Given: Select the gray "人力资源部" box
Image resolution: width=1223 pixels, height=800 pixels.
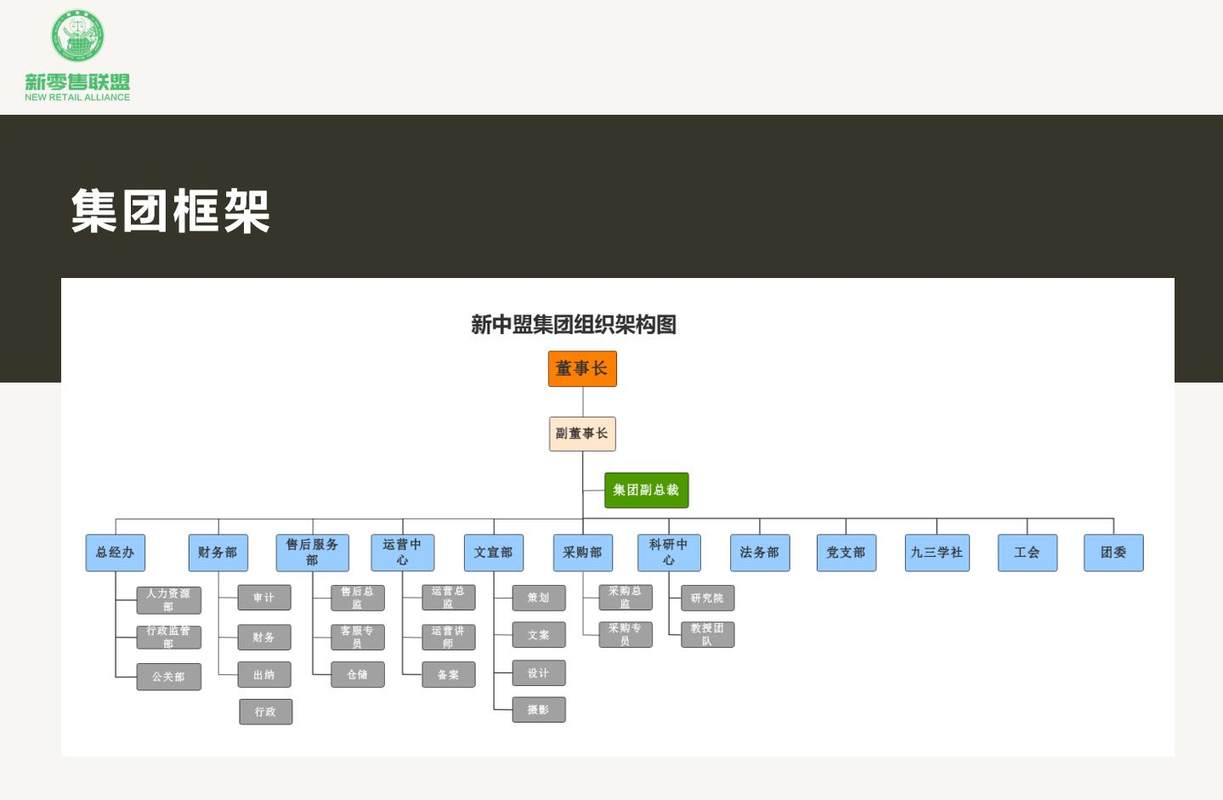Looking at the screenshot, I should pos(169,600).
